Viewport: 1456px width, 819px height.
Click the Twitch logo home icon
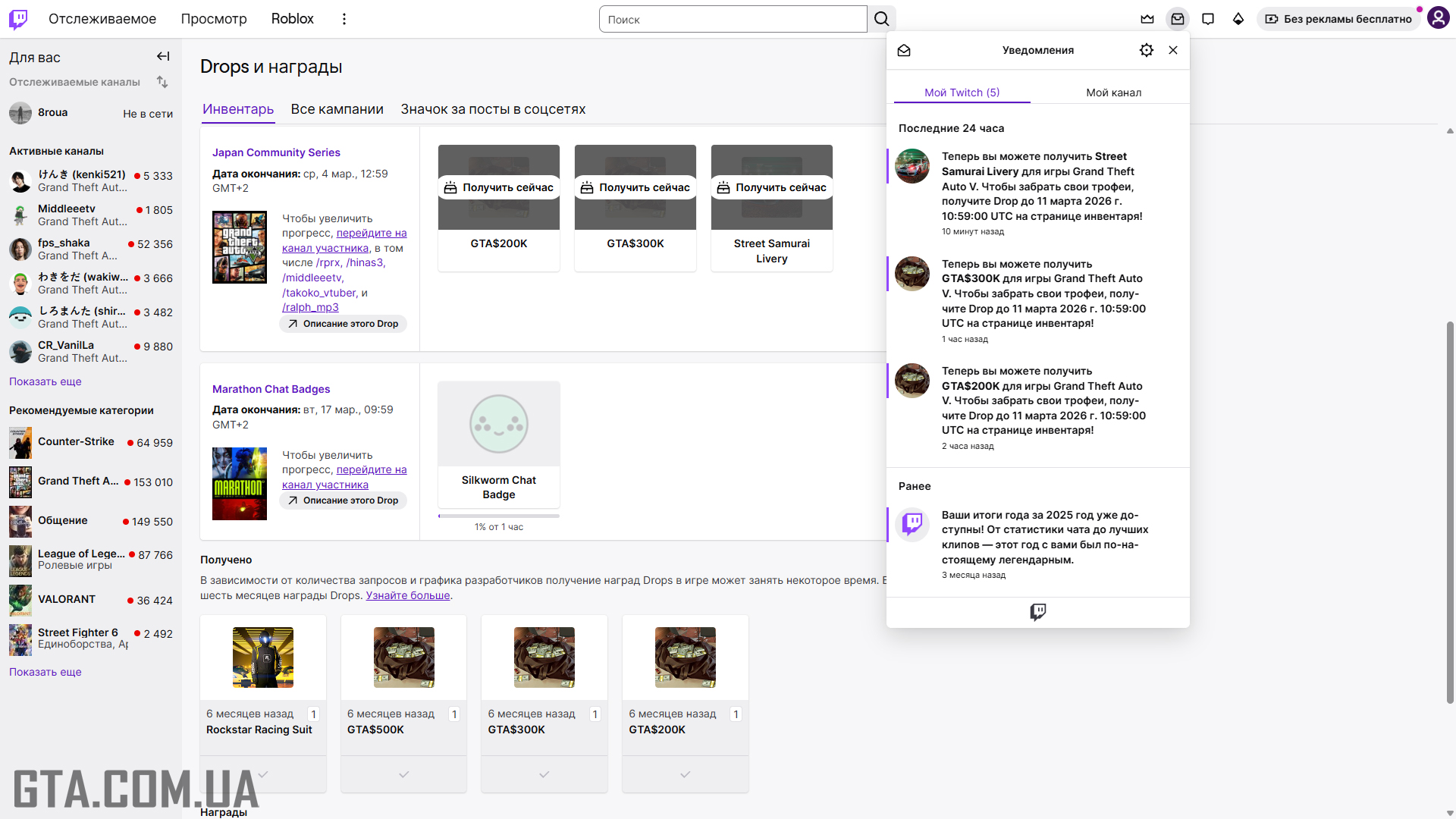[x=18, y=19]
